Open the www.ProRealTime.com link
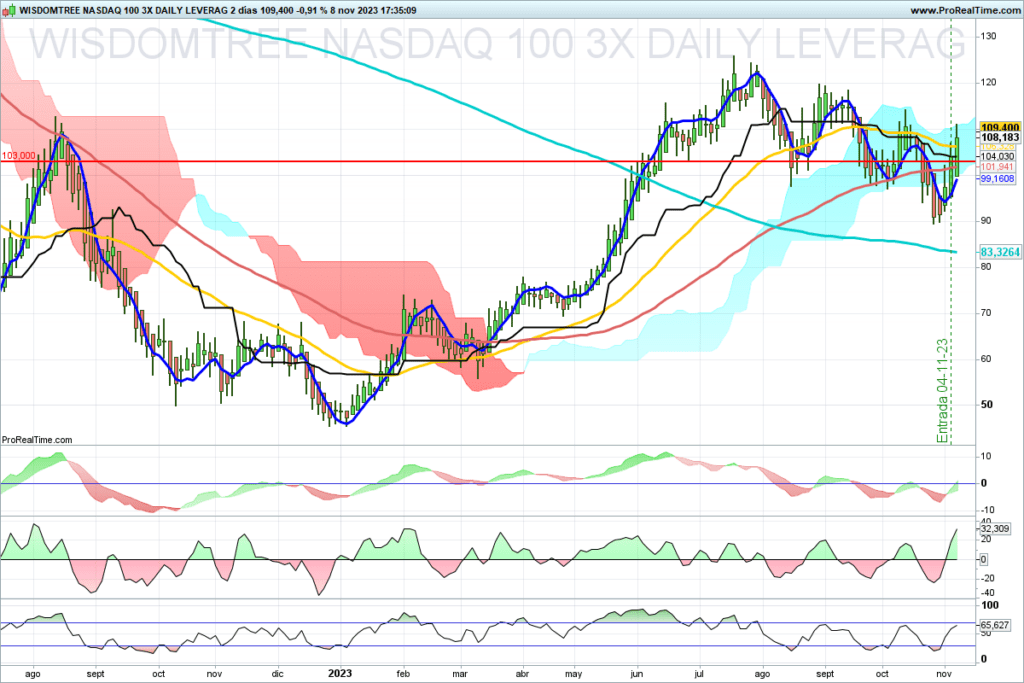Viewport: 1024px width, 683px height. (x=965, y=10)
